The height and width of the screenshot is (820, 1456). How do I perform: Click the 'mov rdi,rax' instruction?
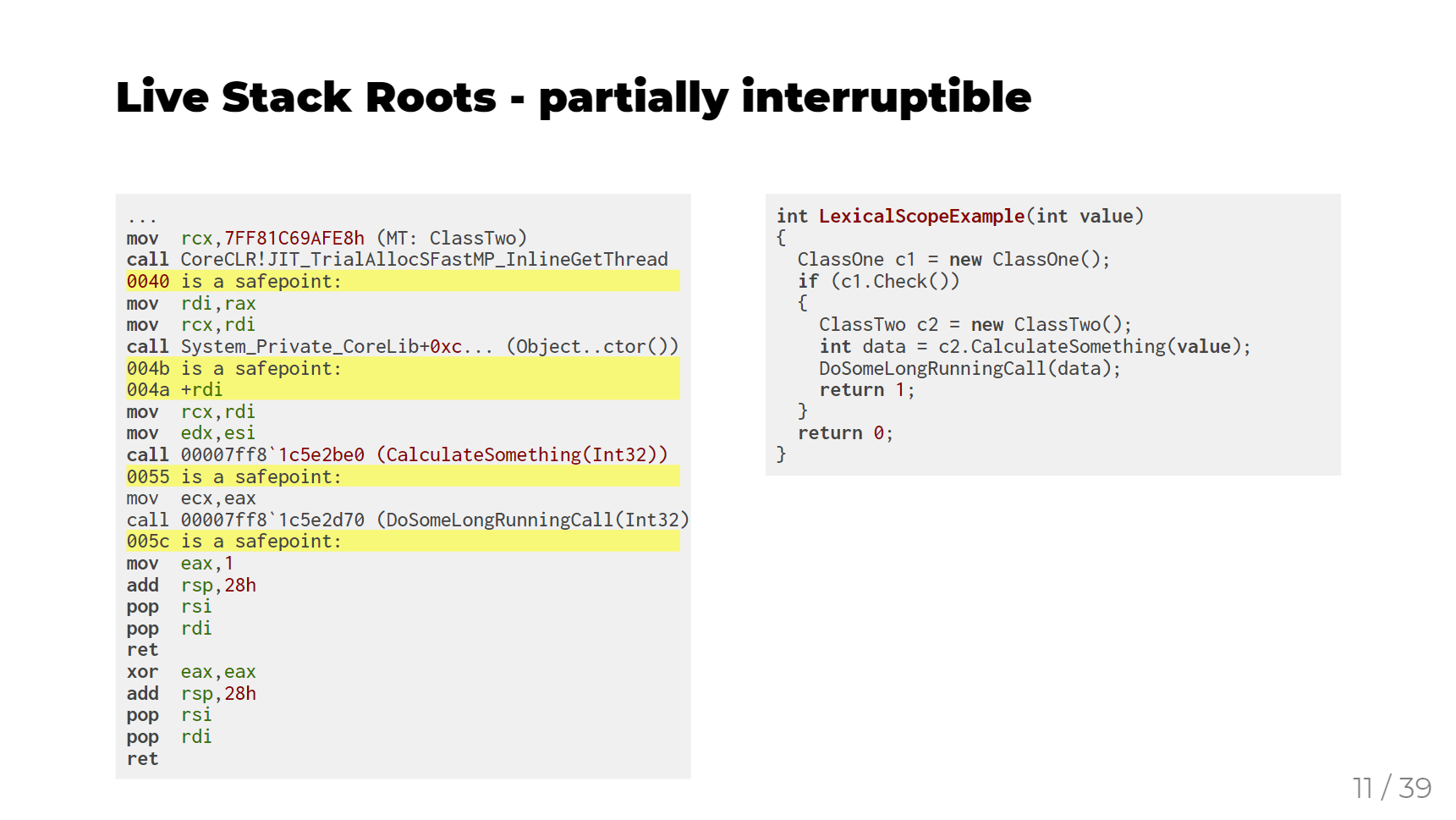191,303
